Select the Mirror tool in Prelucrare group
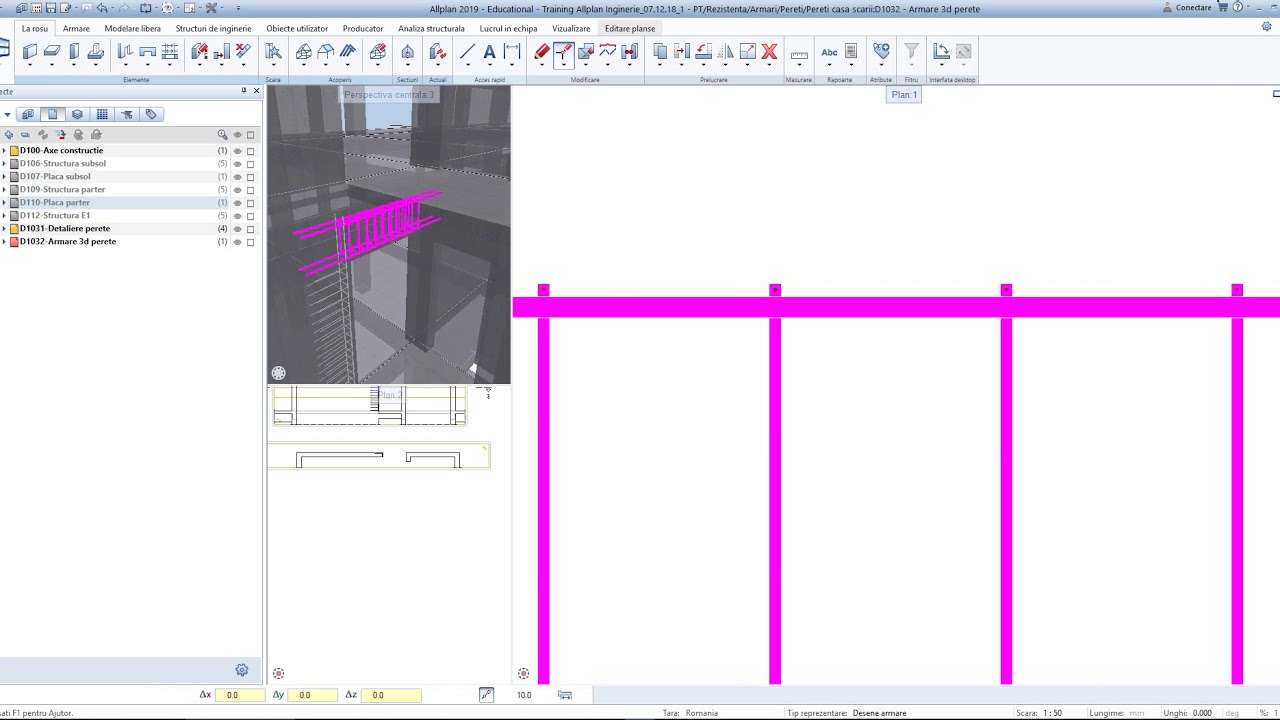 726,51
